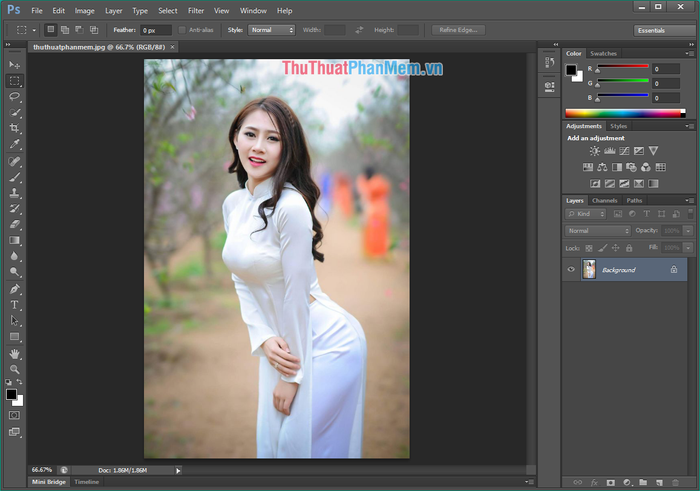Open layer Kind filter dropdown
This screenshot has width=700, height=491.
click(586, 214)
